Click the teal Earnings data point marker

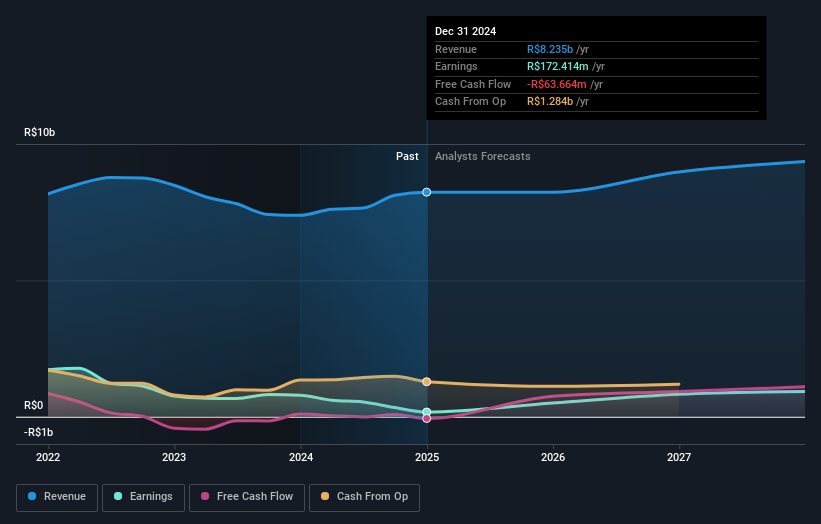(427, 412)
